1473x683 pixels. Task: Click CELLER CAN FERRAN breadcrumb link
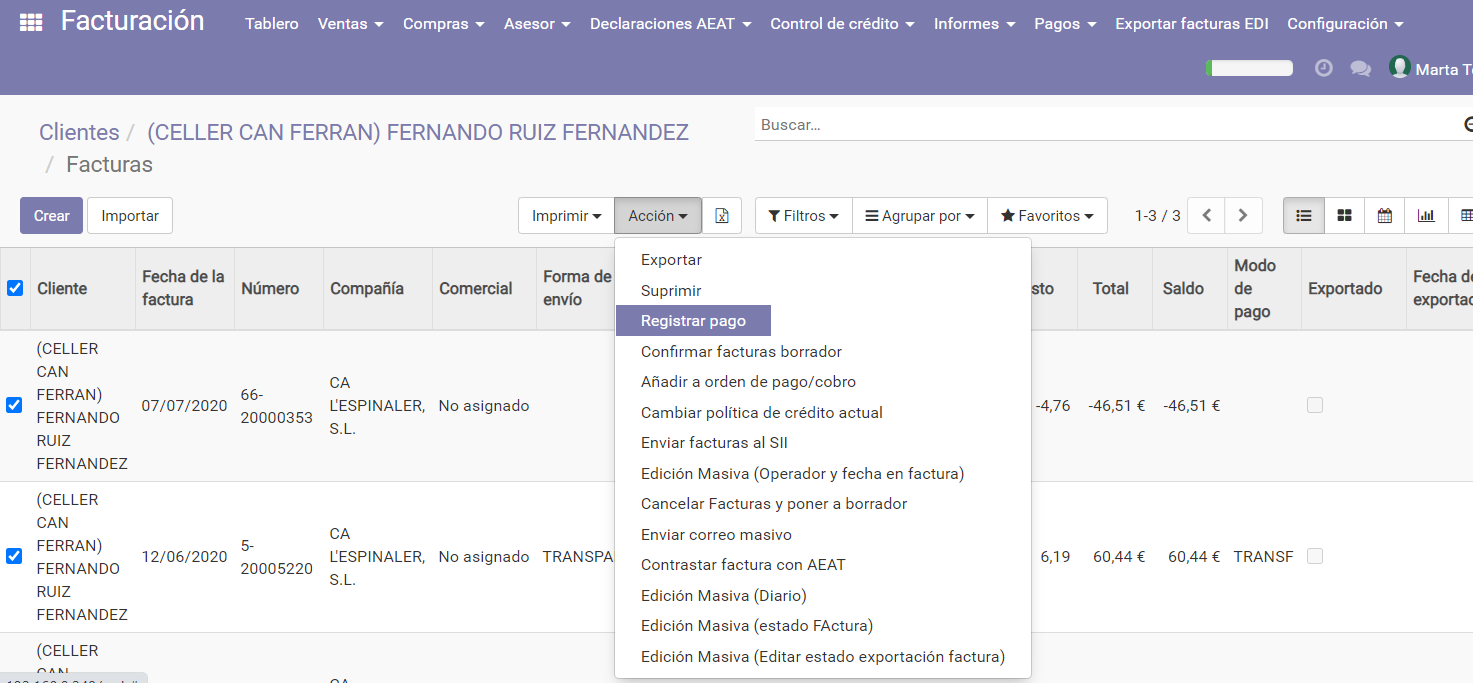(x=418, y=132)
